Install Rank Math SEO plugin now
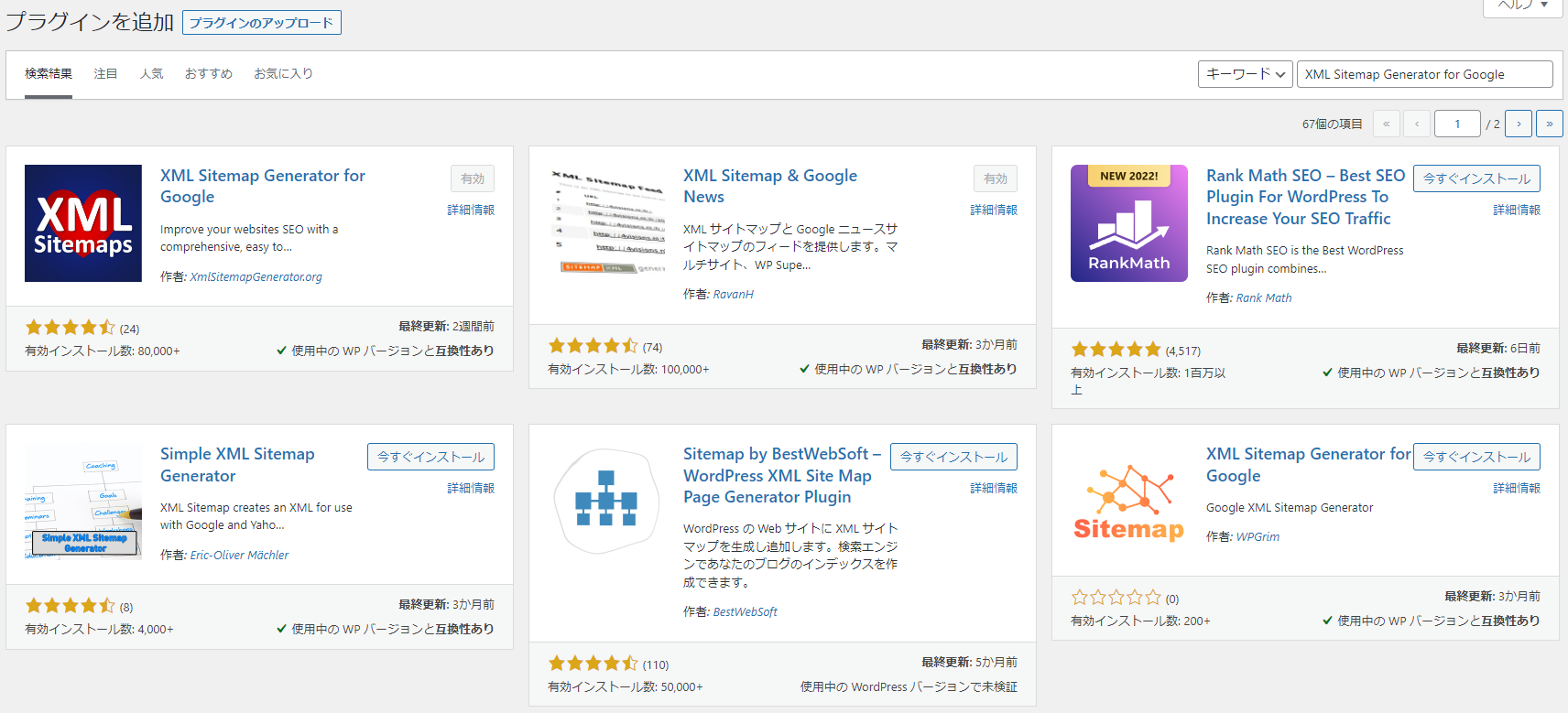This screenshot has height=713, width=1568. click(x=1476, y=178)
